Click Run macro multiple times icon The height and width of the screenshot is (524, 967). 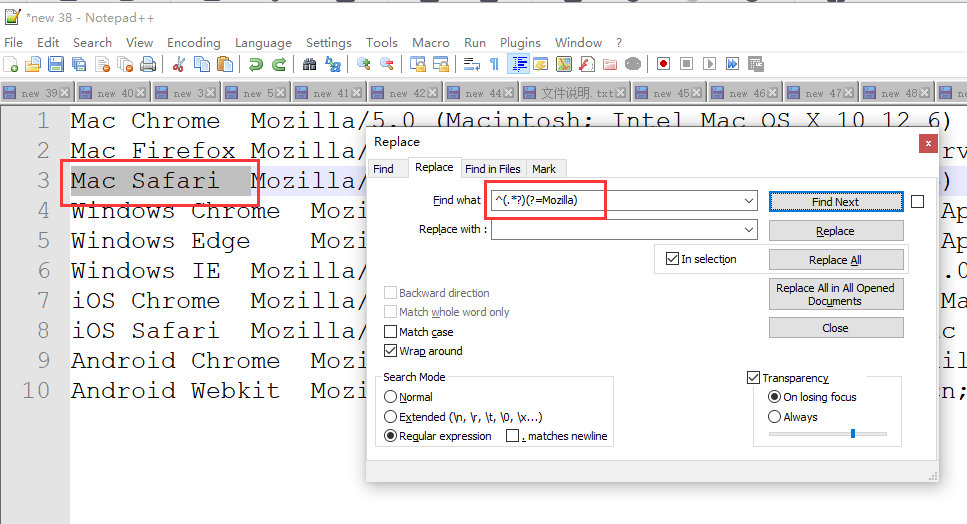pos(733,64)
